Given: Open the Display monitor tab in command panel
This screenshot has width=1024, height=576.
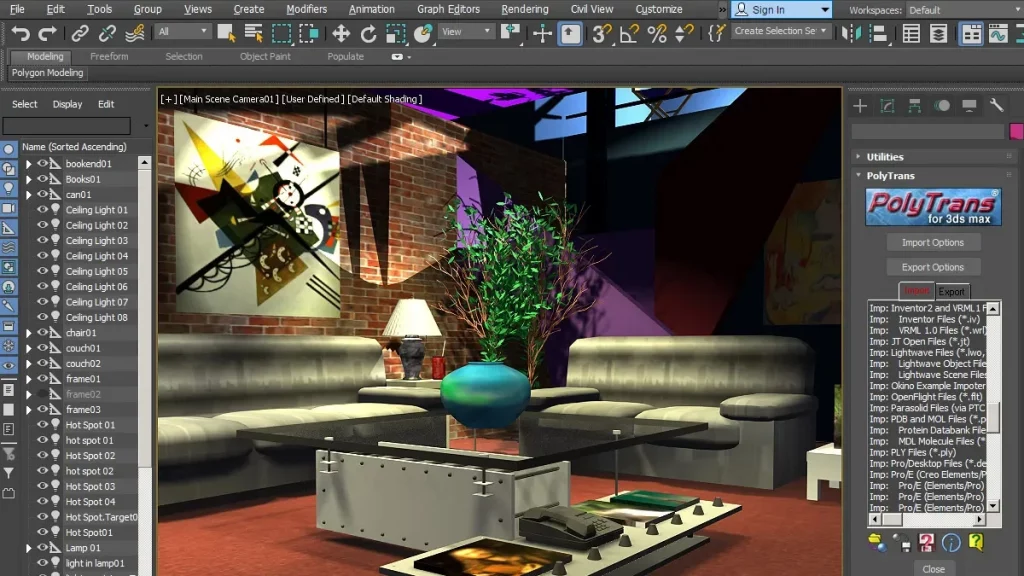Looking at the screenshot, I should tap(969, 106).
